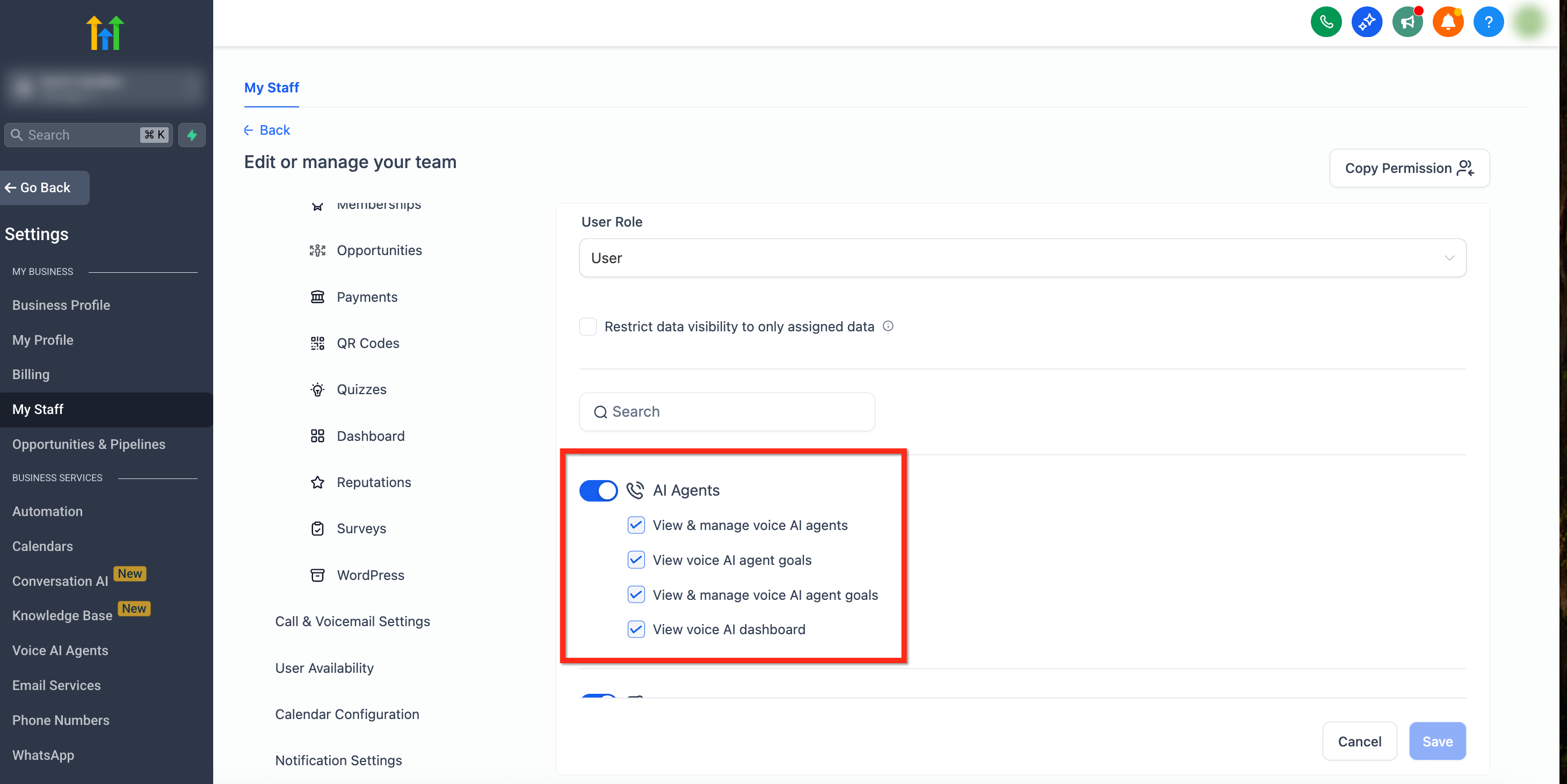1567x784 pixels.
Task: Check the restrict data visibility checkbox
Action: (x=587, y=326)
